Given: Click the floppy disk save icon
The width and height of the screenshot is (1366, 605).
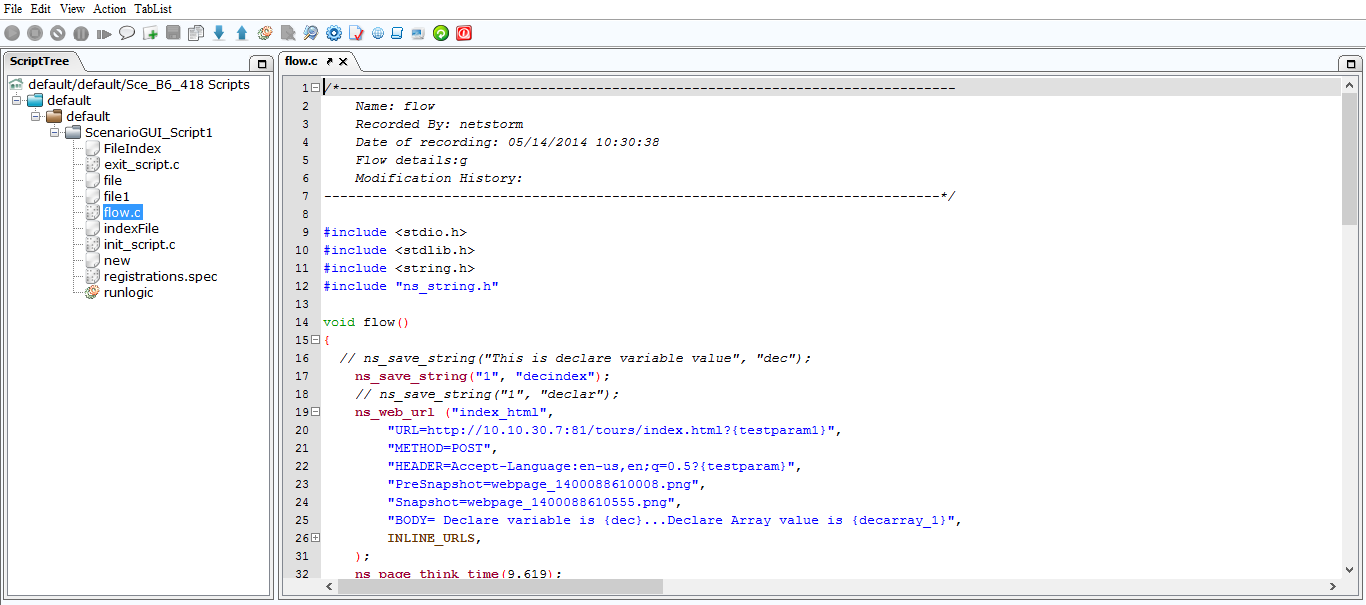Looking at the screenshot, I should click(x=174, y=33).
